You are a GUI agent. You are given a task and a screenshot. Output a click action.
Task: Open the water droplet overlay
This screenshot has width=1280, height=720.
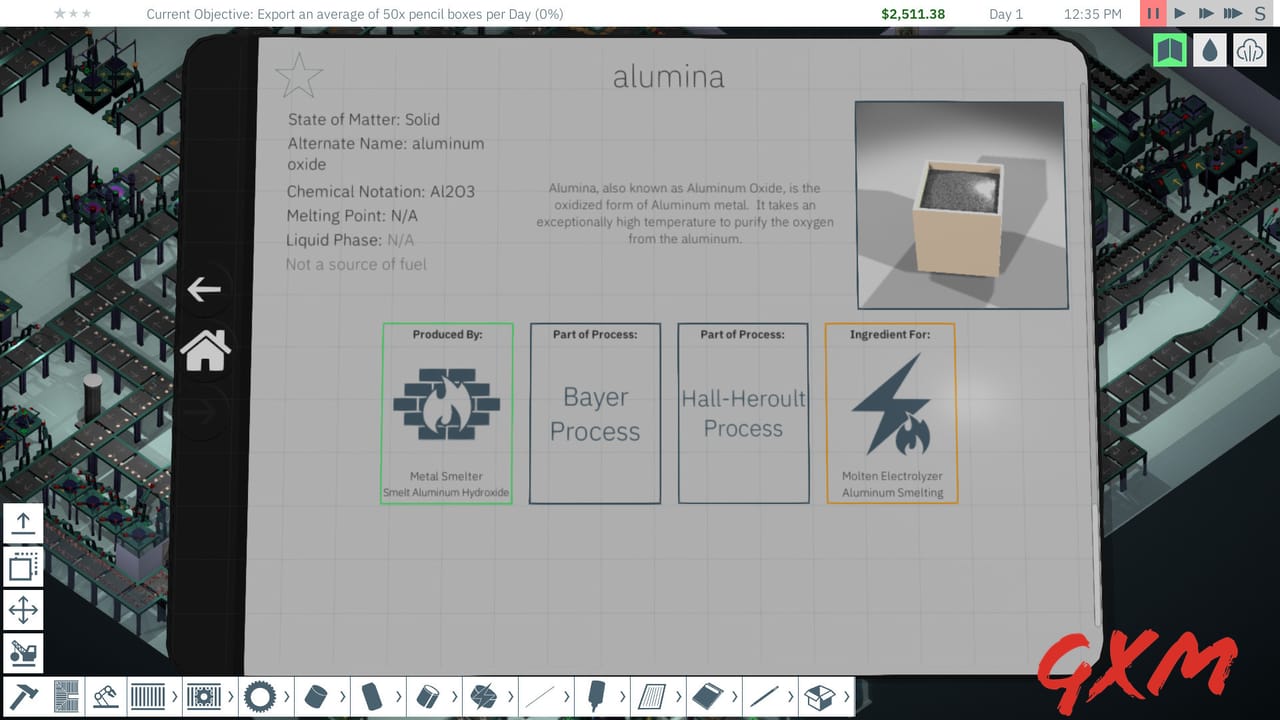[1209, 50]
